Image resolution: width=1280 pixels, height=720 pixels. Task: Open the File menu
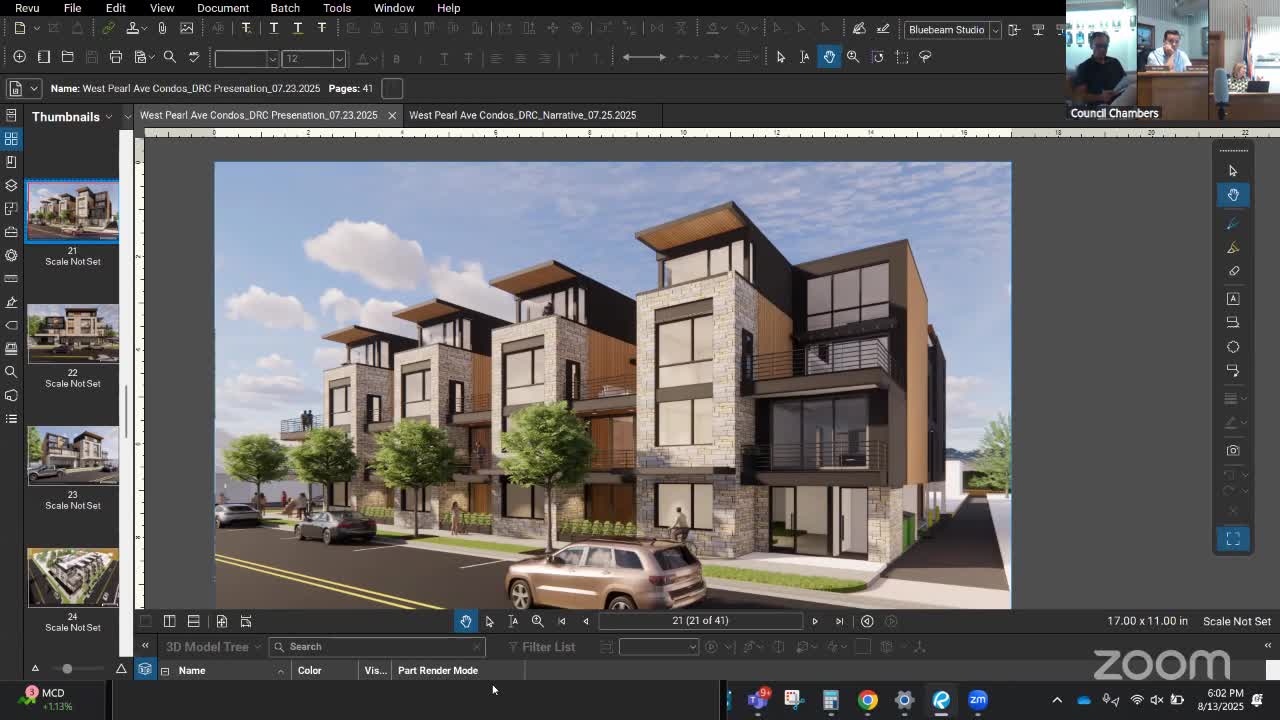point(72,8)
